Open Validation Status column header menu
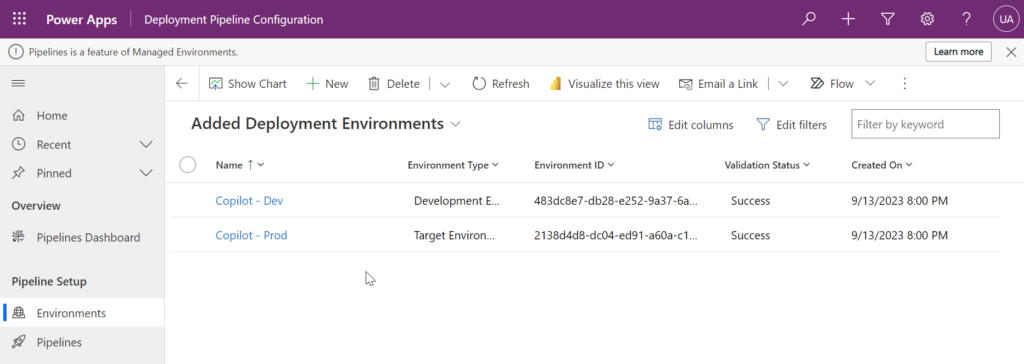Screen dimensions: 1024x364 (x=767, y=165)
